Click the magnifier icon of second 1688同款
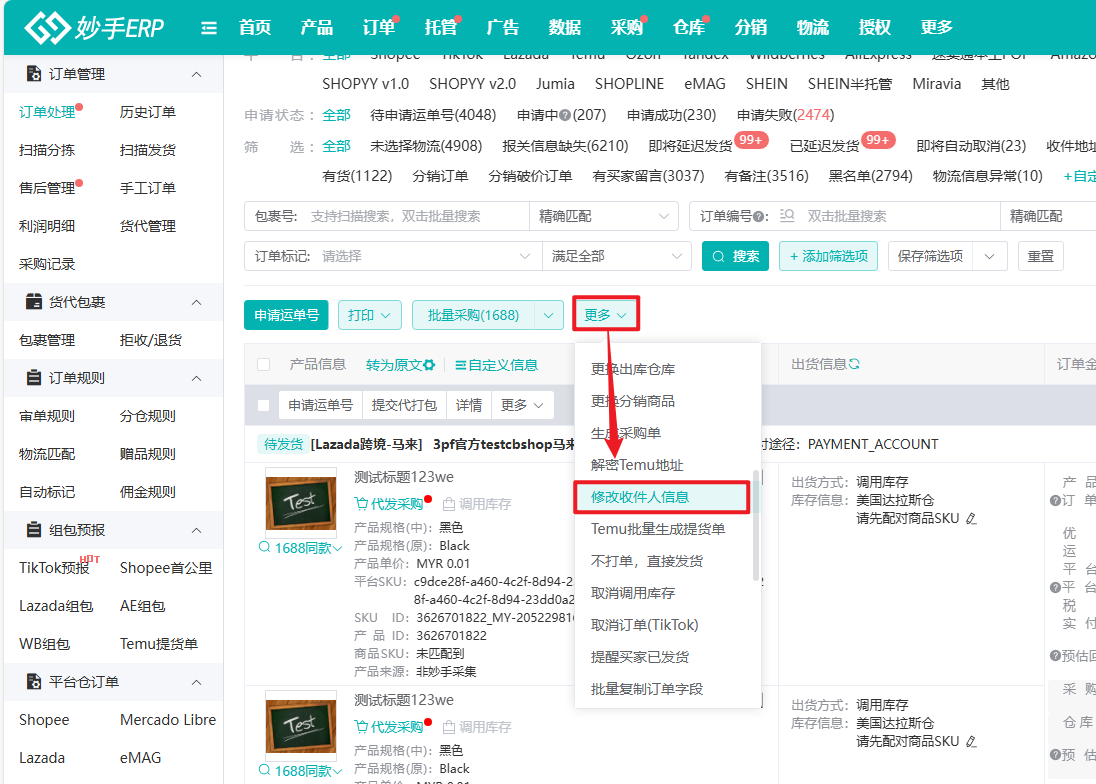Screen dimensions: 1096x784 point(264,770)
